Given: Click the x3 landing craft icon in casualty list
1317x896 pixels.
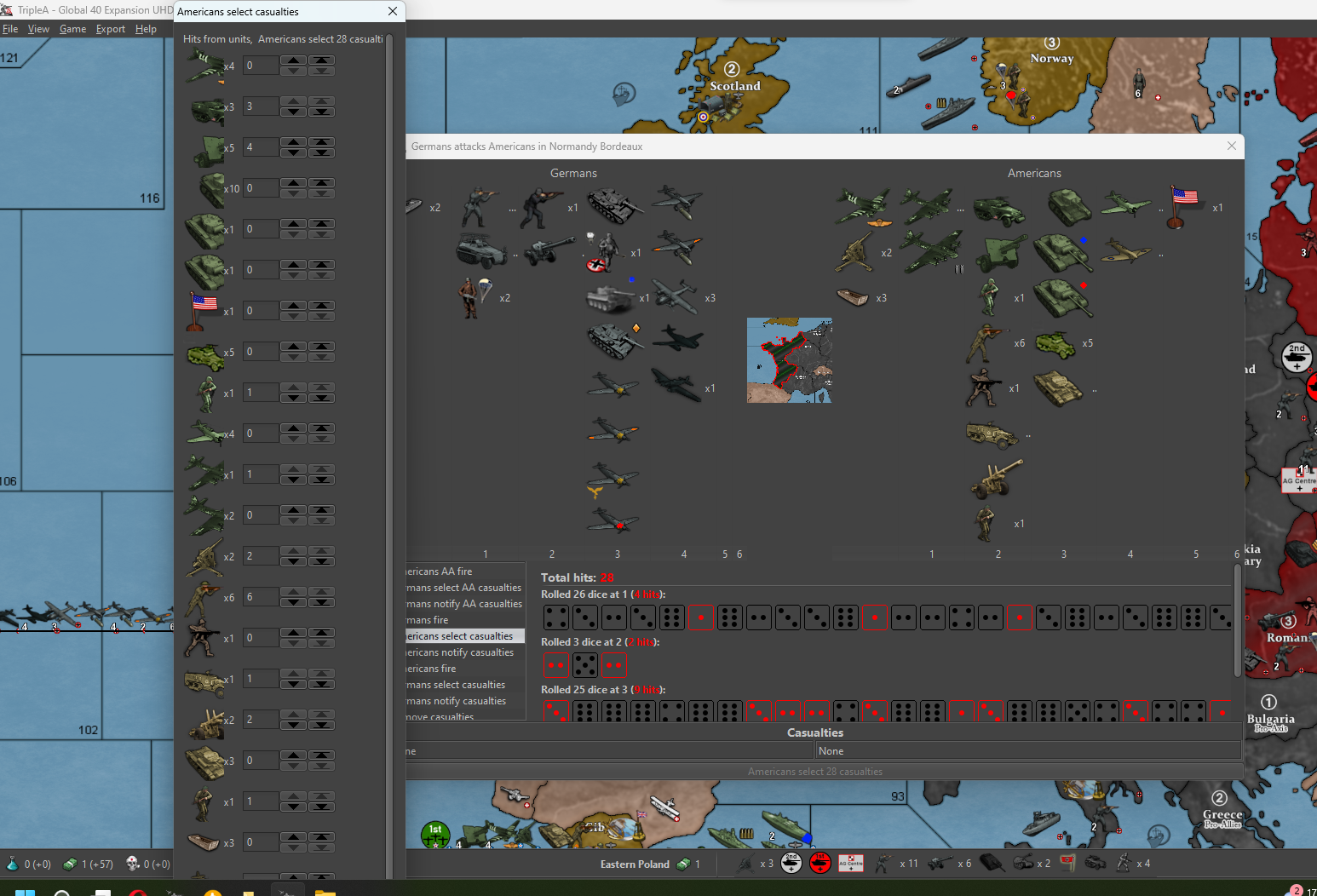Looking at the screenshot, I should (x=204, y=842).
